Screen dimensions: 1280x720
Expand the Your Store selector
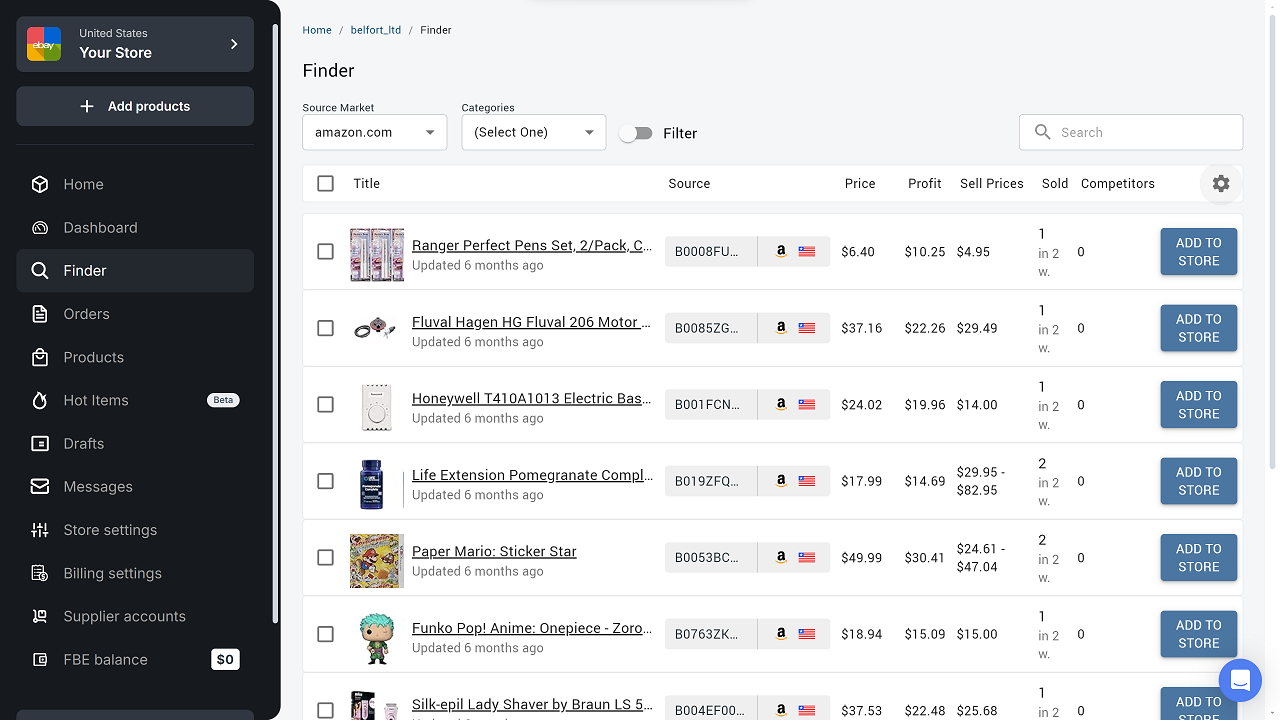pos(135,44)
